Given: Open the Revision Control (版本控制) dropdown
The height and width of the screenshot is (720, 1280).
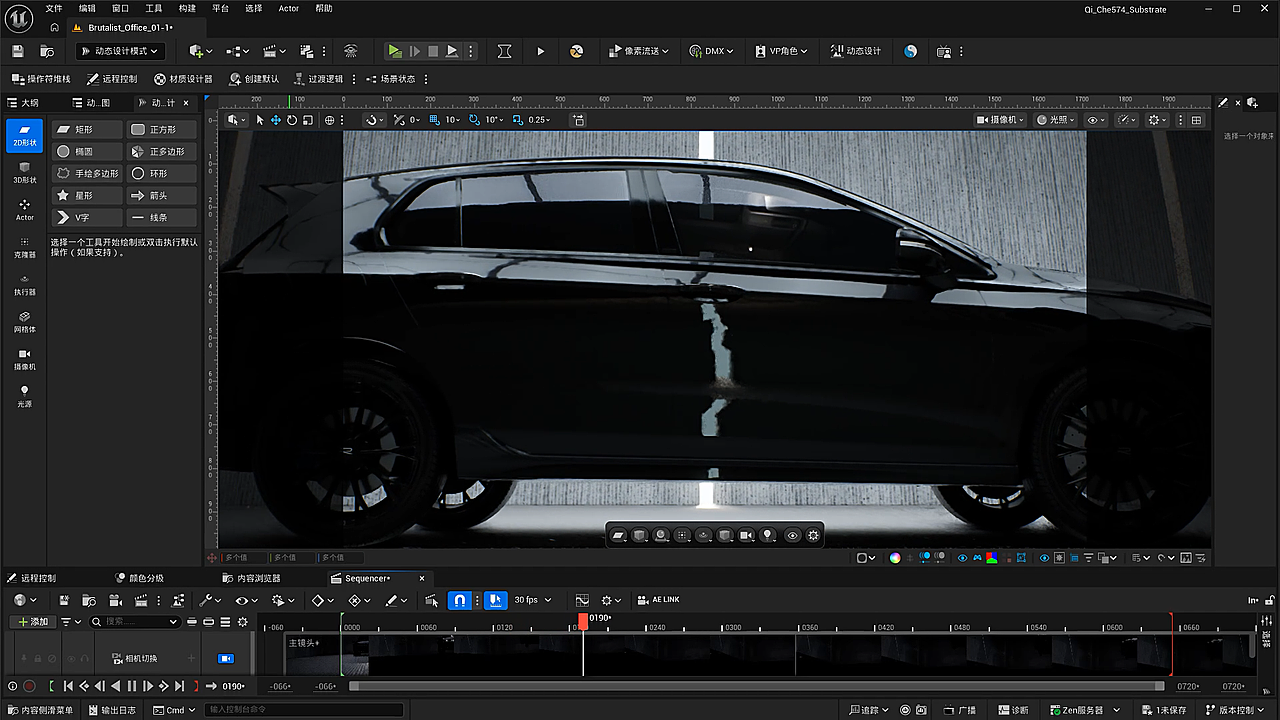Looking at the screenshot, I should (x=1237, y=711).
